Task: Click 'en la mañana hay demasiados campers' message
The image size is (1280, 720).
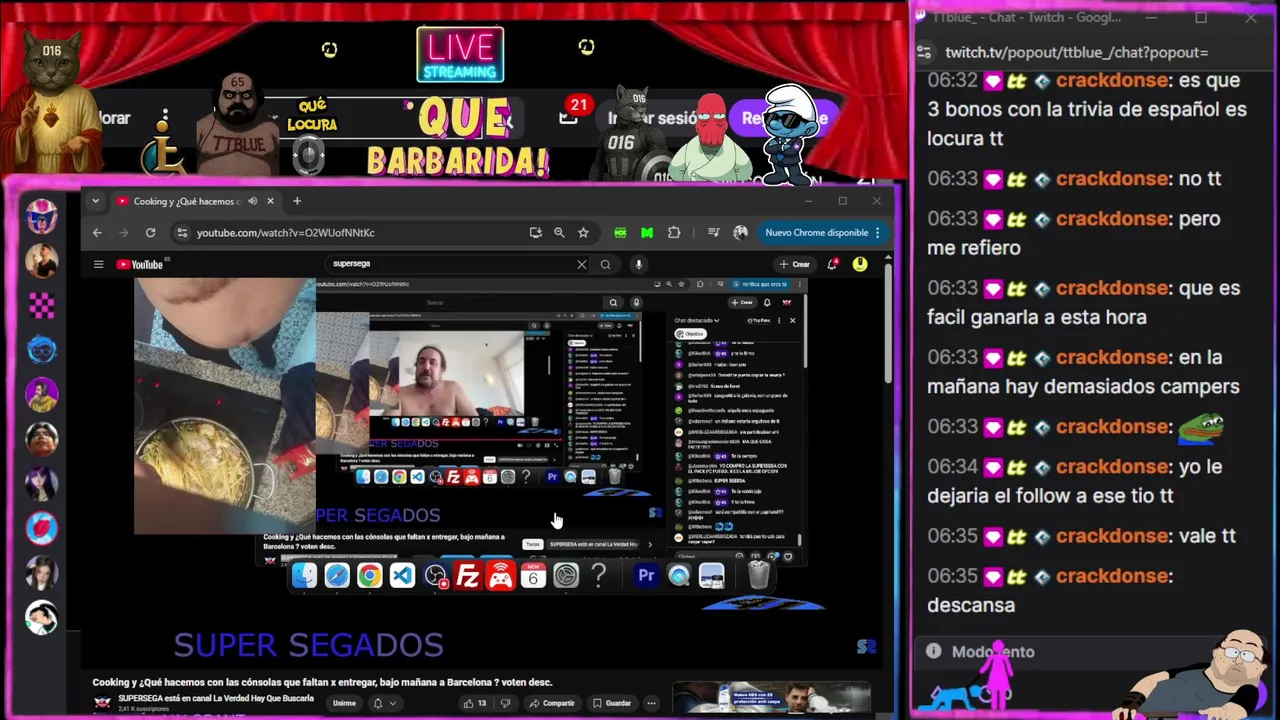Action: [x=1083, y=372]
